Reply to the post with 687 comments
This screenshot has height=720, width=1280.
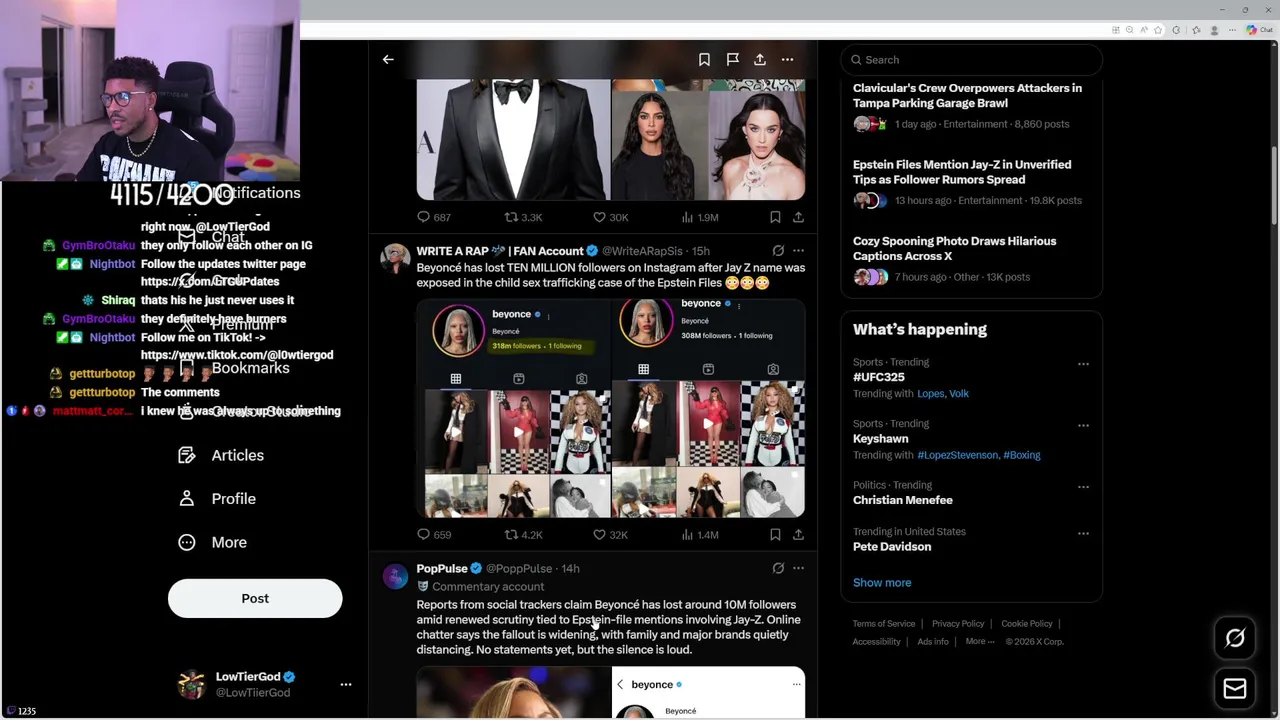pos(433,217)
